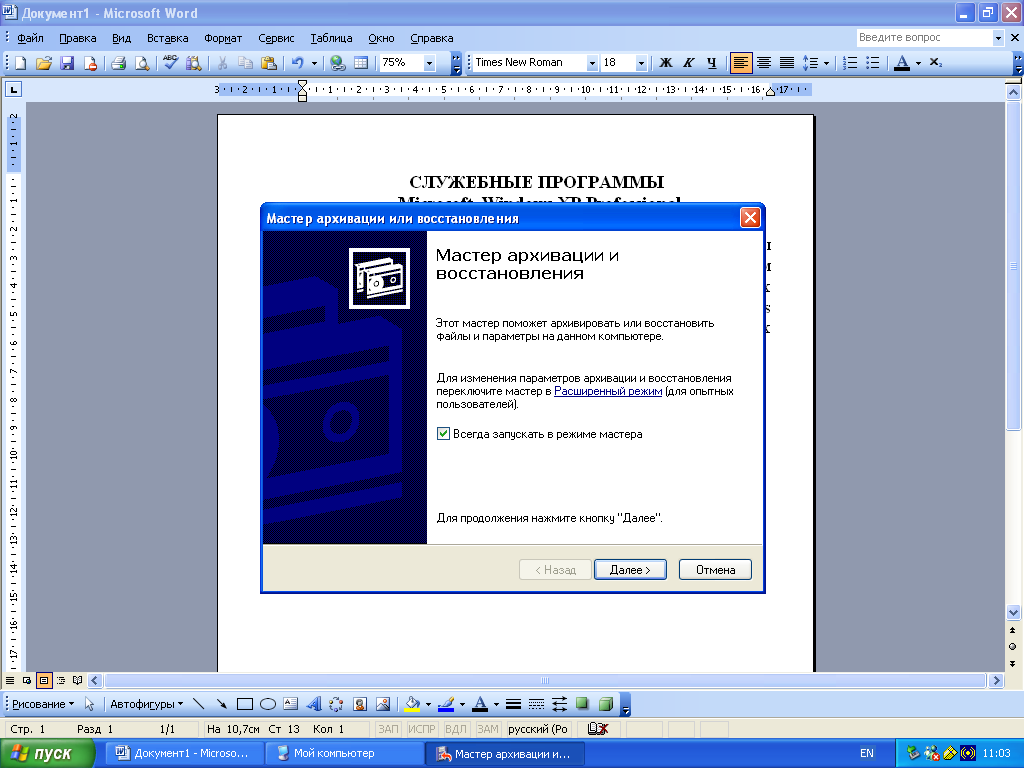Open the пуск Start menu
Screen dimensions: 1024x768
[48, 753]
